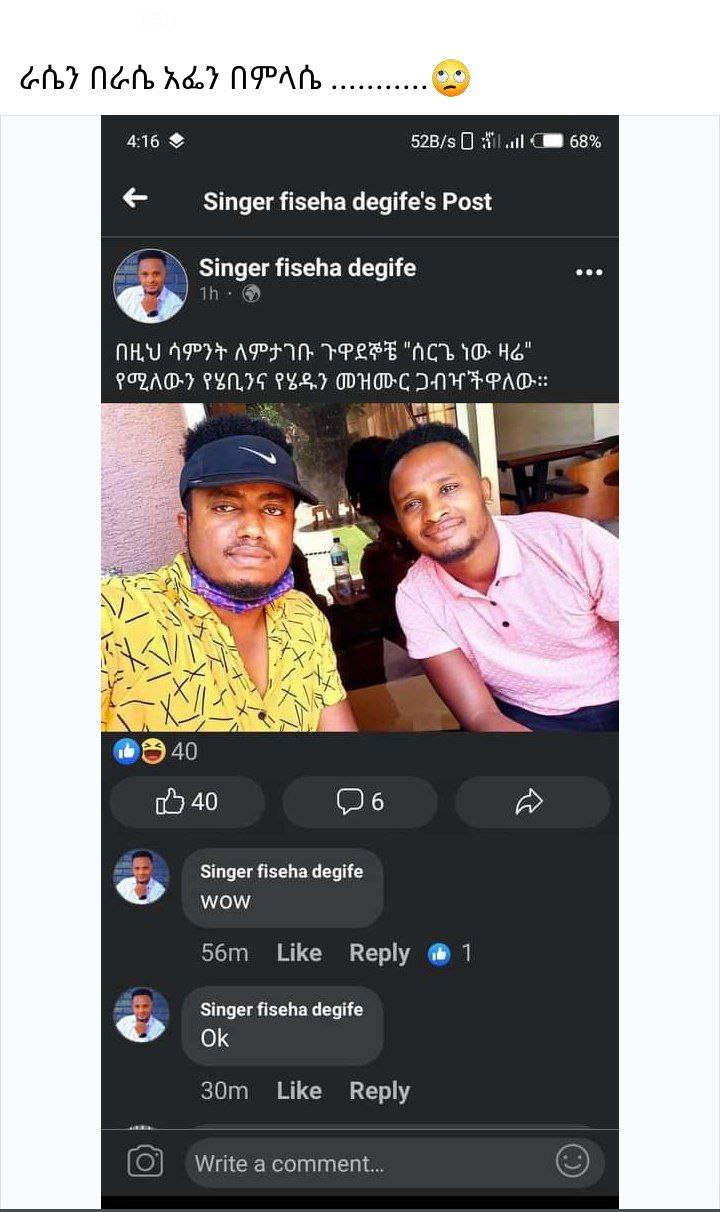Like the "wow" comment
The height and width of the screenshot is (1212, 720).
299,953
